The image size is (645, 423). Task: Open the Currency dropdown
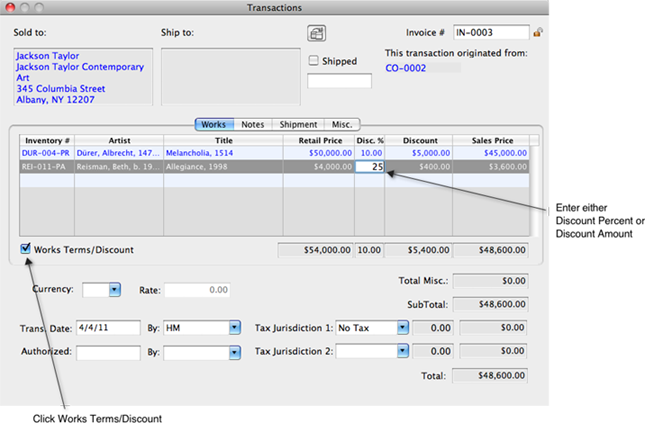tap(114, 289)
